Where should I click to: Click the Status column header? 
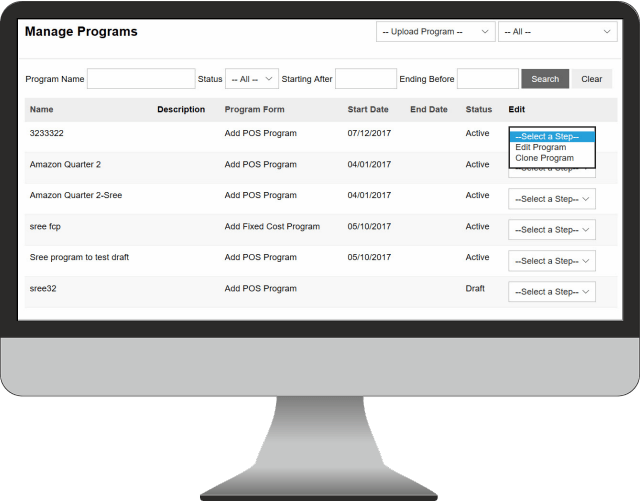(479, 109)
